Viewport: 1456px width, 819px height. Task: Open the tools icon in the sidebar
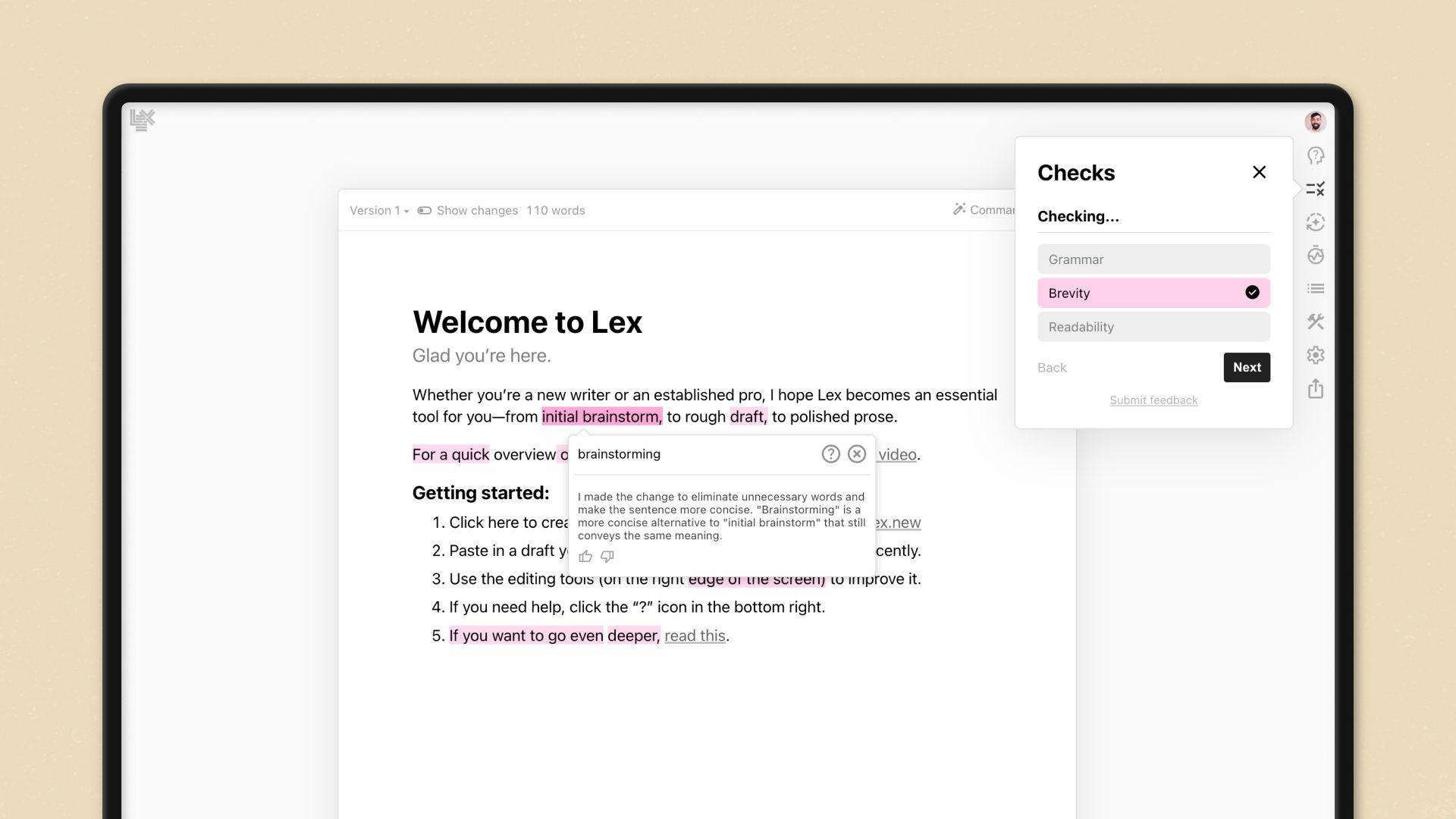pyautogui.click(x=1316, y=322)
